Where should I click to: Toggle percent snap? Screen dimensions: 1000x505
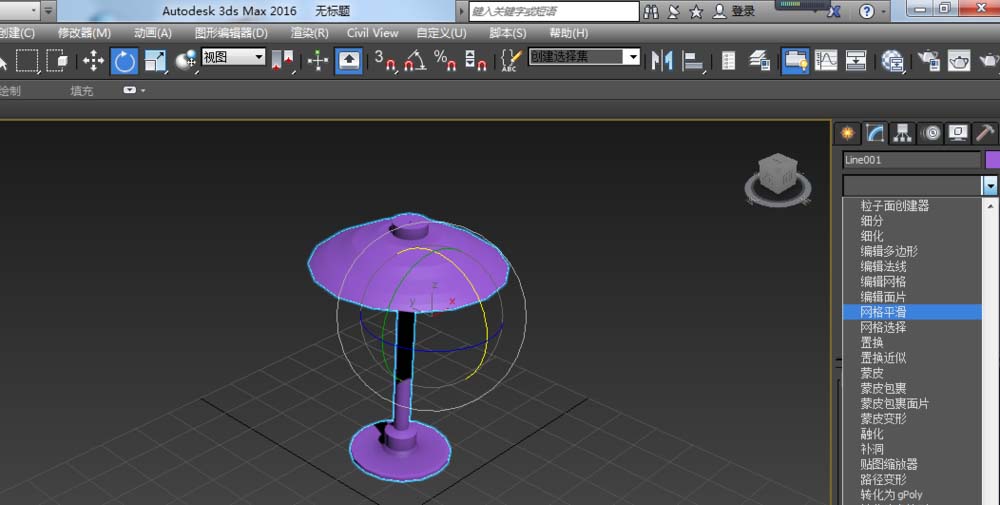(x=445, y=61)
